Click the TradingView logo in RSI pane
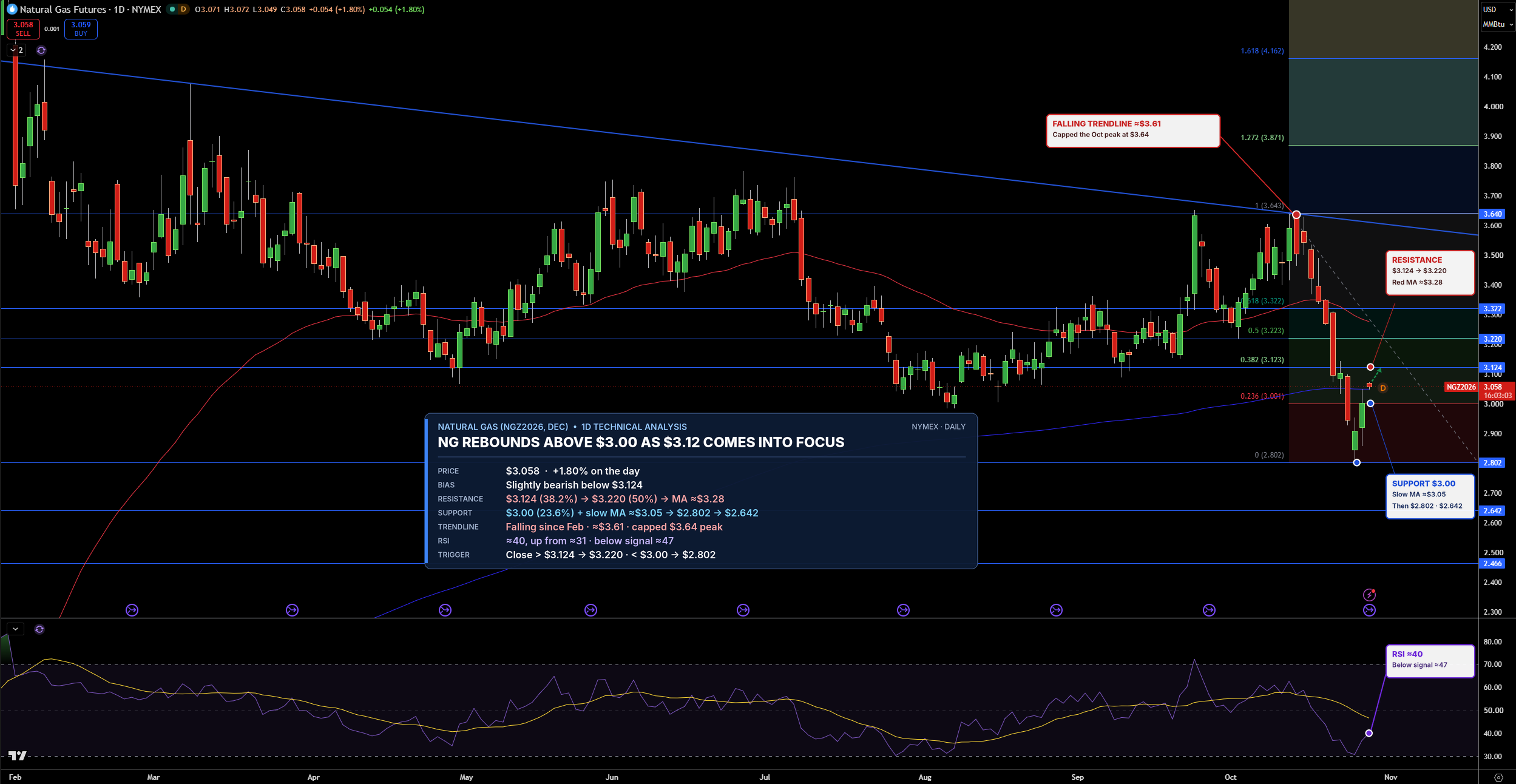 [18, 755]
